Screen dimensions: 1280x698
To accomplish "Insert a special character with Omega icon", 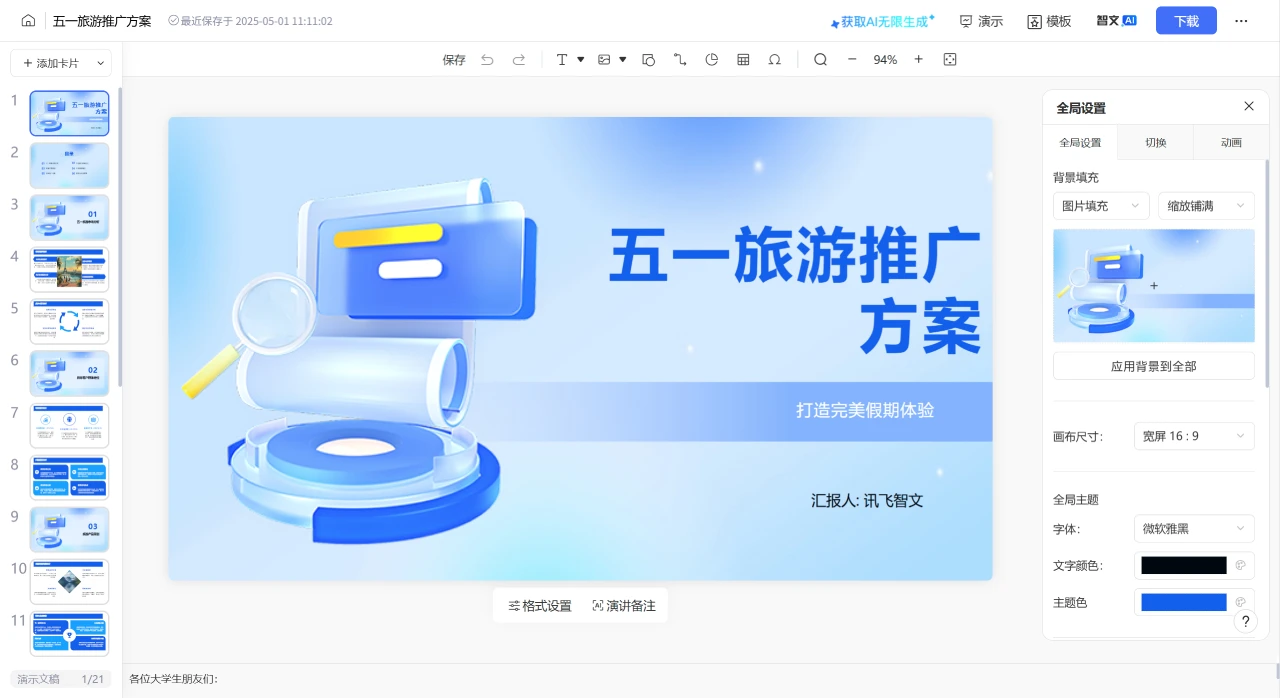I will click(x=775, y=59).
